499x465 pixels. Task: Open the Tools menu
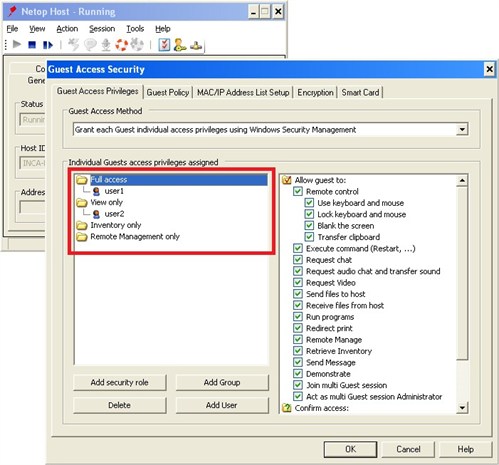click(135, 29)
